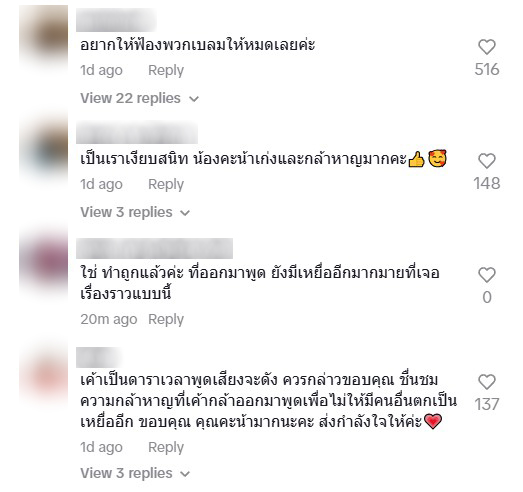Like the comment with 148 likes
This screenshot has height=492, width=523.
click(487, 161)
